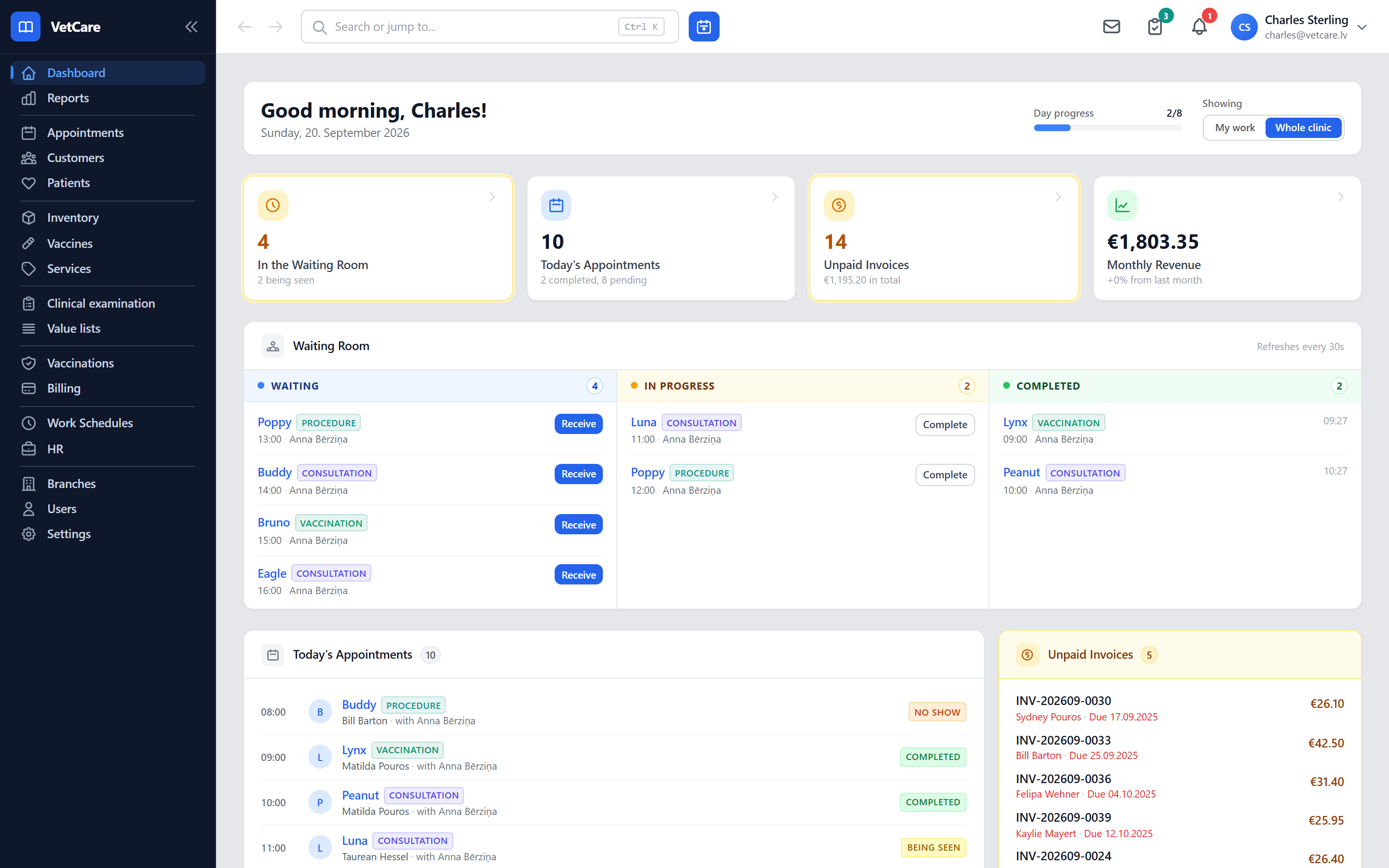Receive Poppy's 13:00 procedure
Viewport: 1389px width, 868px height.
coord(579,424)
